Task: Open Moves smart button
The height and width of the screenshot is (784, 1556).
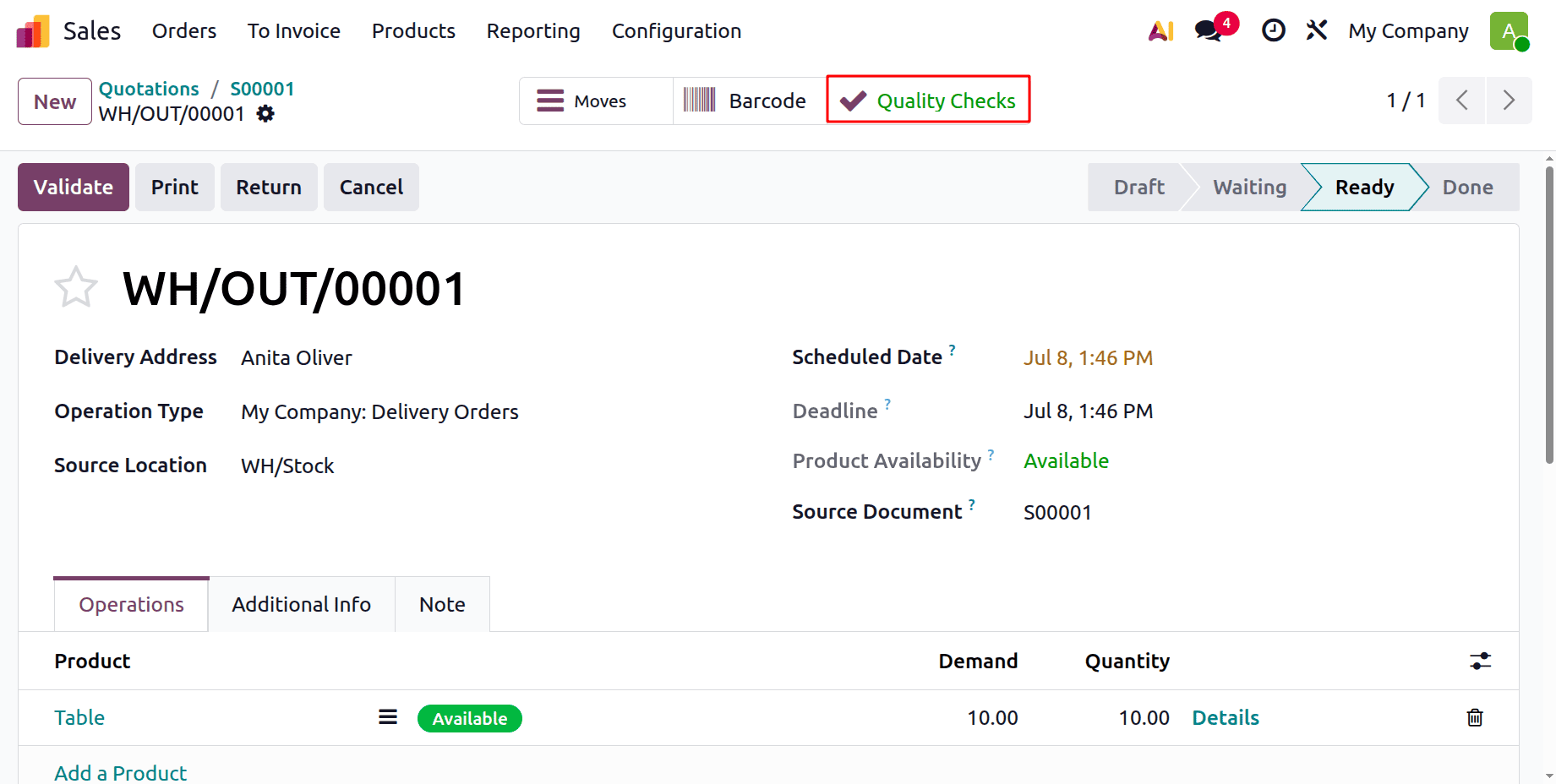Action: pyautogui.click(x=596, y=101)
